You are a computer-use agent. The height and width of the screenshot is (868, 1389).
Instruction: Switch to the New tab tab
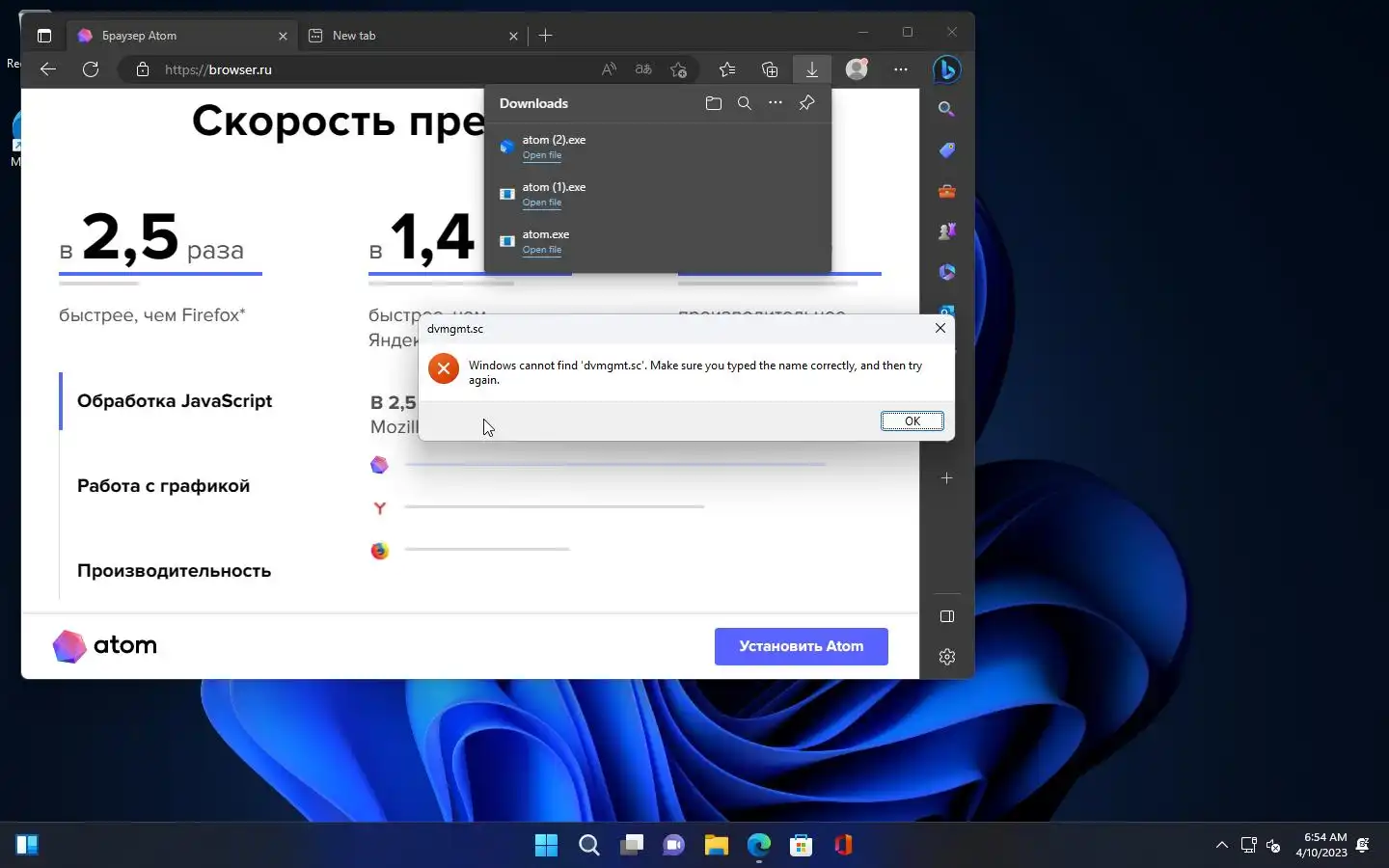coord(413,36)
